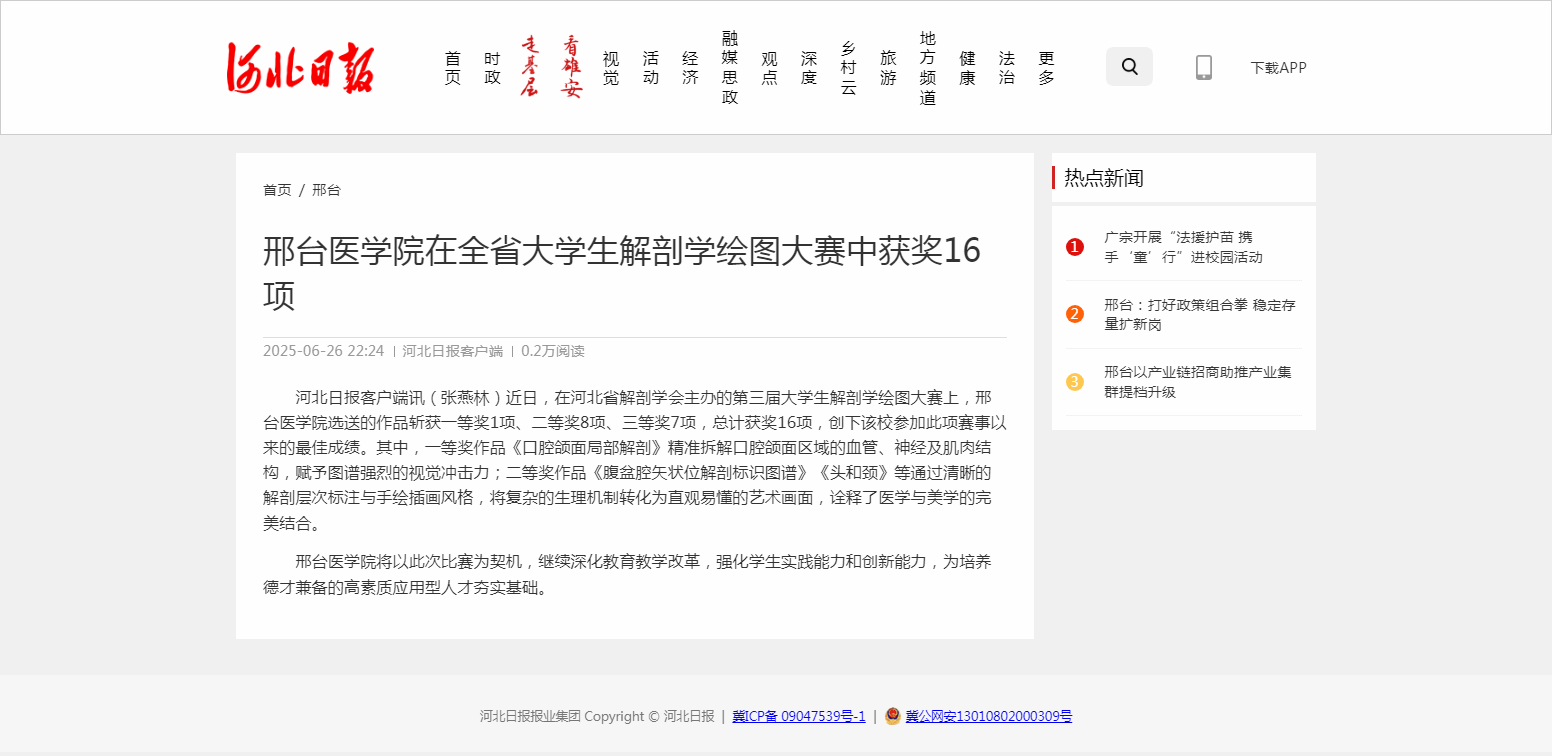Click the 邢台 breadcrumb link
The height and width of the screenshot is (756, 1552).
coord(326,190)
